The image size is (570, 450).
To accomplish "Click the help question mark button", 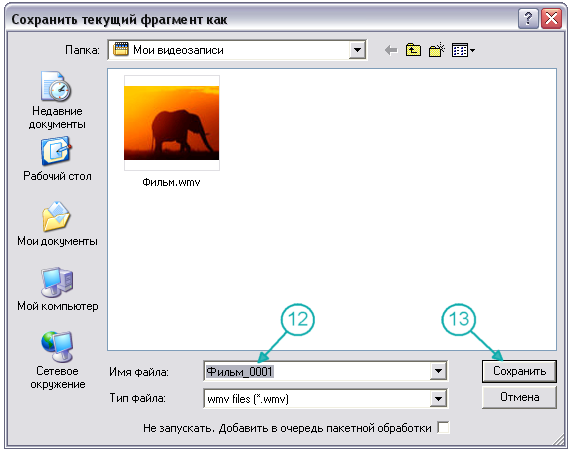I will point(528,18).
